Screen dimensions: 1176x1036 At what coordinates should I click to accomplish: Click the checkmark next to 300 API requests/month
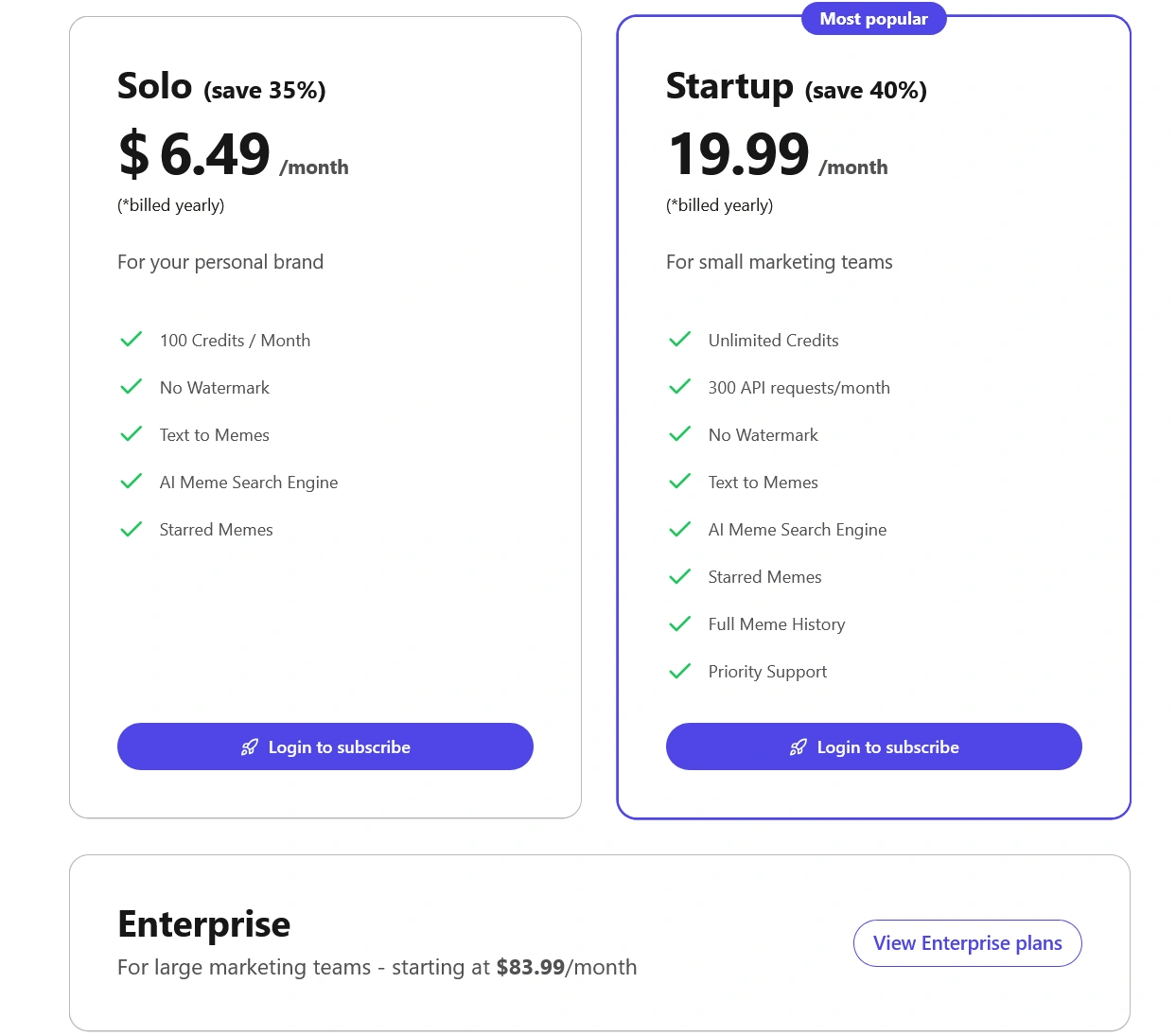(679, 387)
